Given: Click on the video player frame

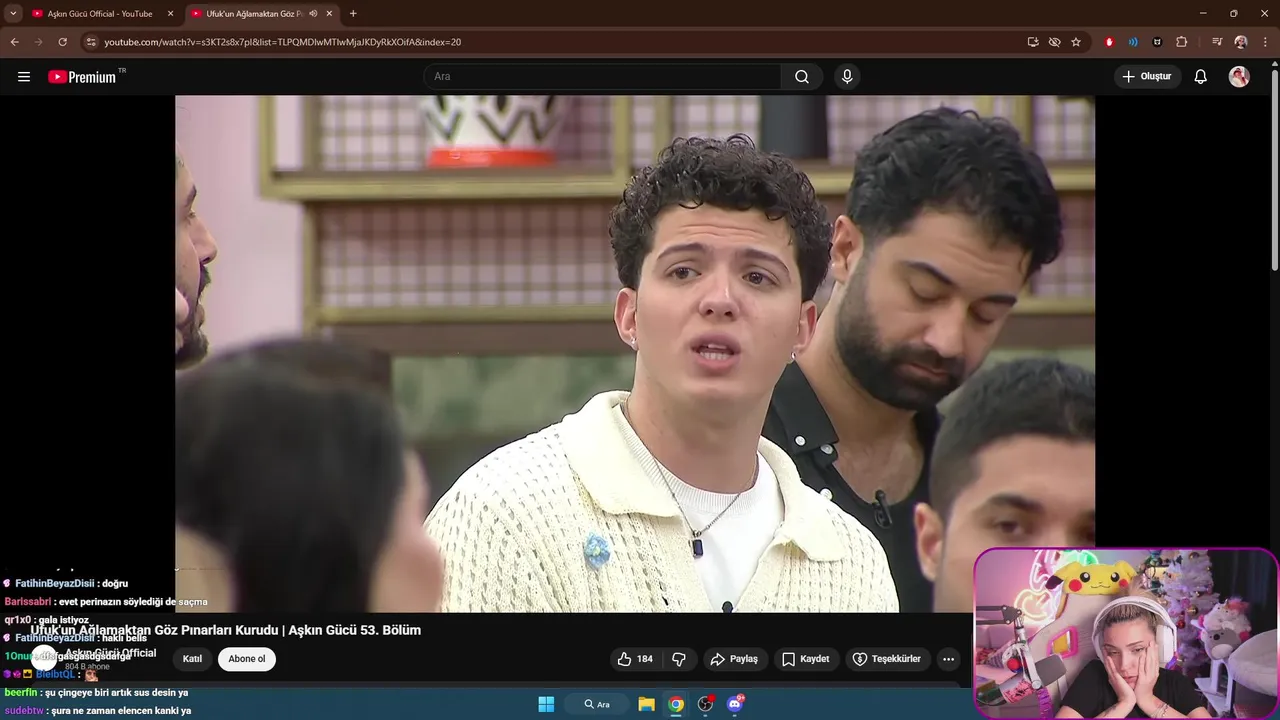Looking at the screenshot, I should 635,353.
